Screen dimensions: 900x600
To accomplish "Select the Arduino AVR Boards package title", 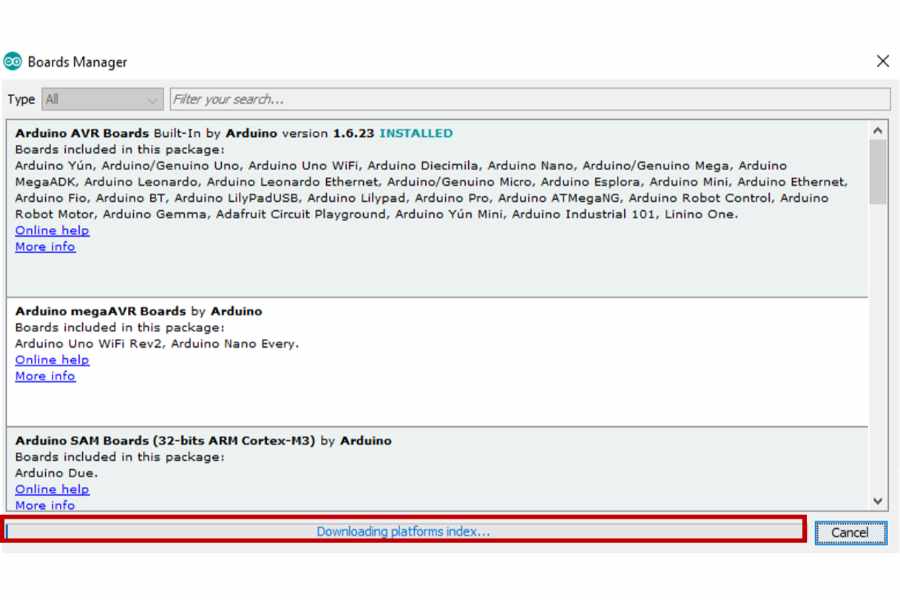I will coord(82,133).
